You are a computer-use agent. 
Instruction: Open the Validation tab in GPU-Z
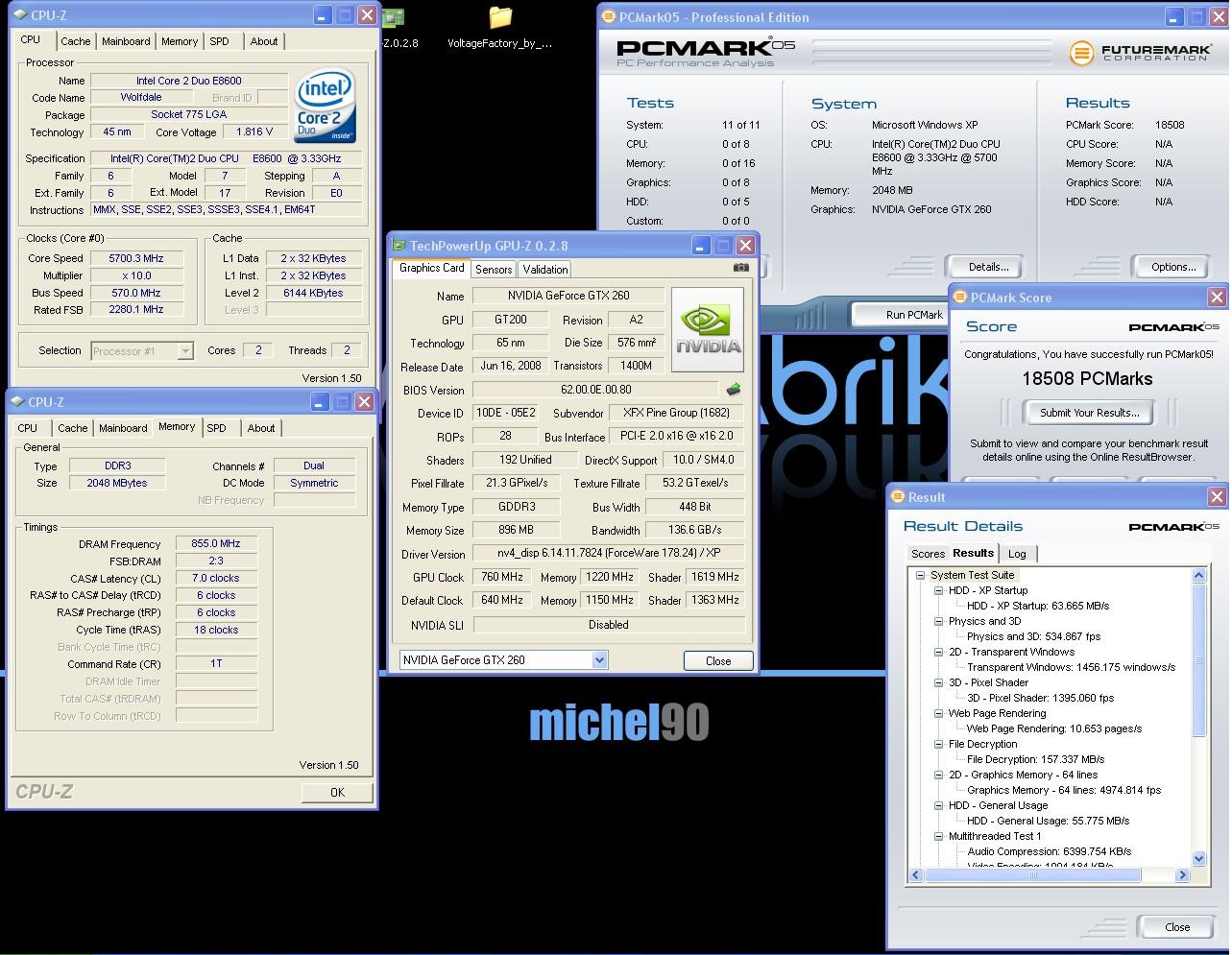tap(545, 270)
